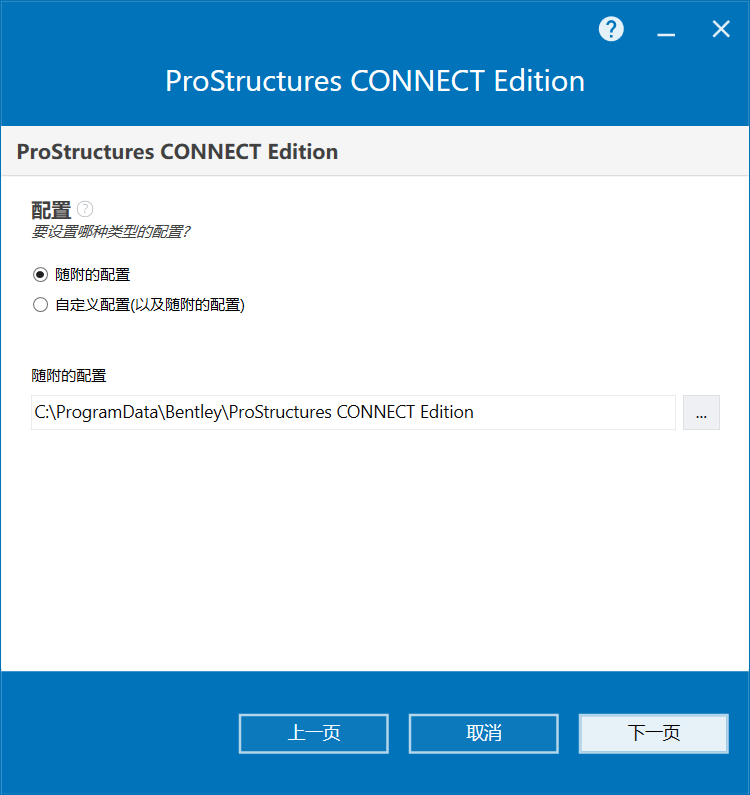Screen dimensions: 750x795
Task: Click the 自定义配置(以及随附的配置) label text
Action: 150,305
